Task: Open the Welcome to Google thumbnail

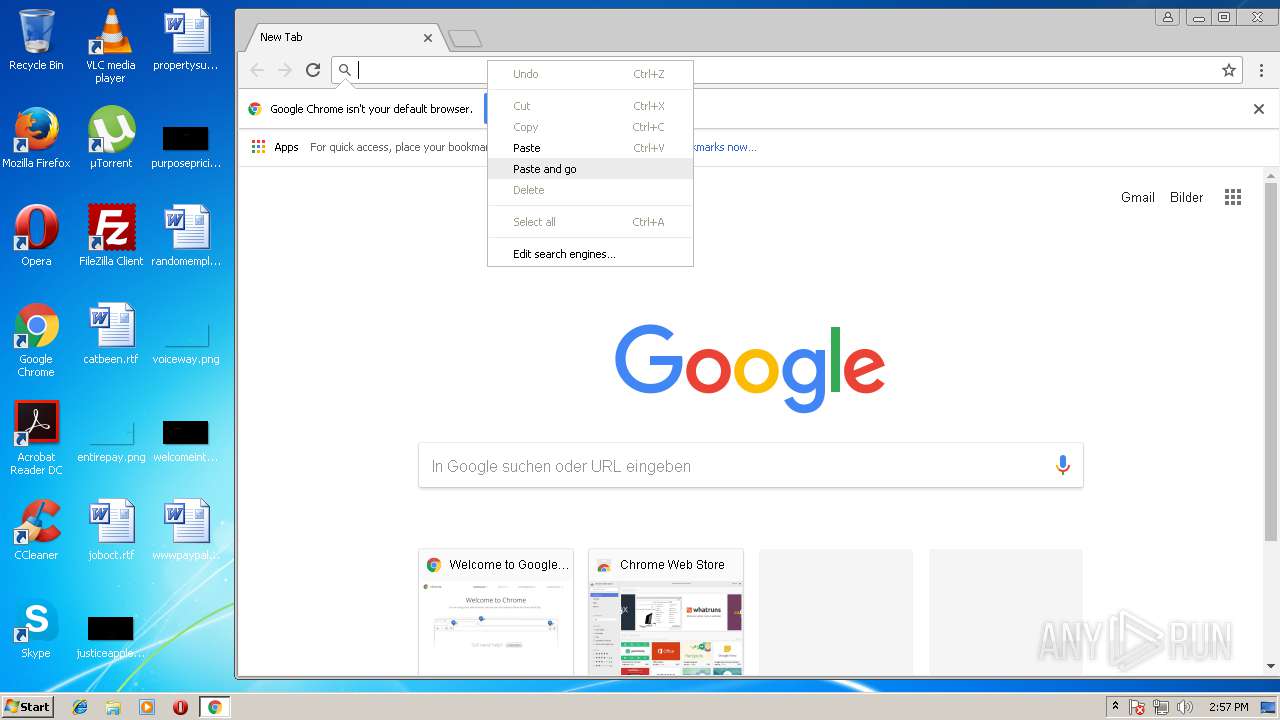Action: pyautogui.click(x=496, y=611)
